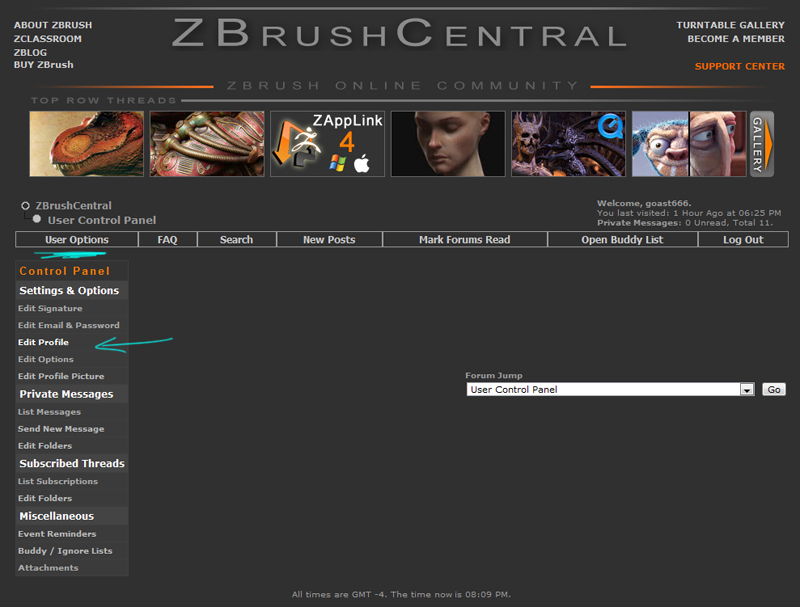
Task: Open List Messages under Private Messages
Action: point(49,412)
